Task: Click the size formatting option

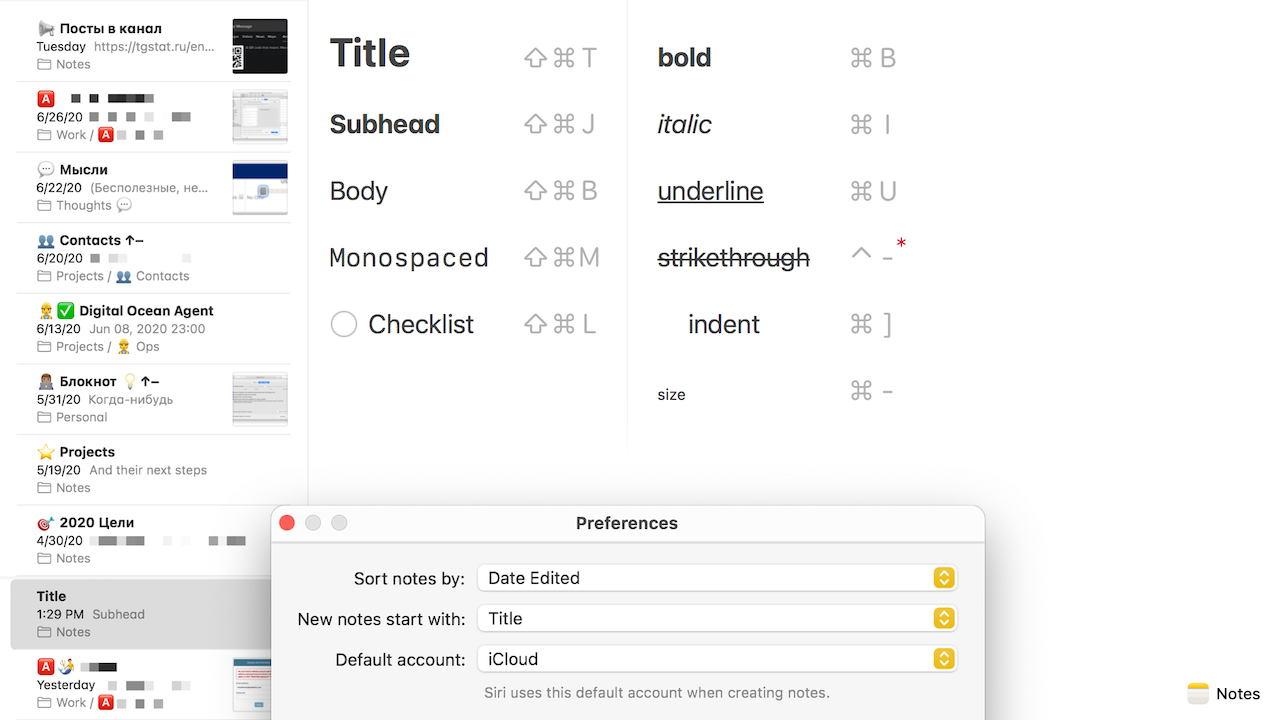Action: (x=671, y=394)
